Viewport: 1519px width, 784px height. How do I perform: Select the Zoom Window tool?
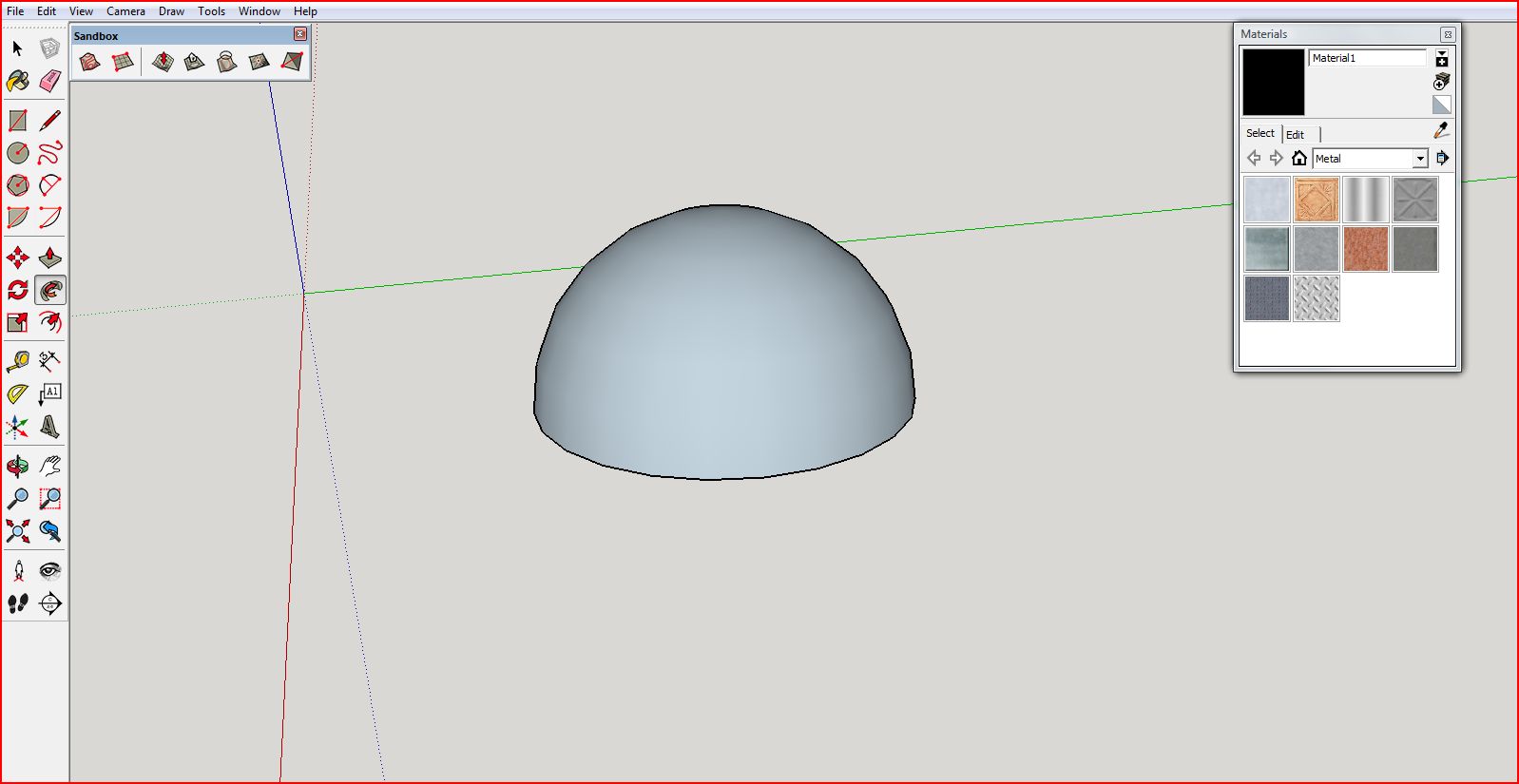pos(49,498)
